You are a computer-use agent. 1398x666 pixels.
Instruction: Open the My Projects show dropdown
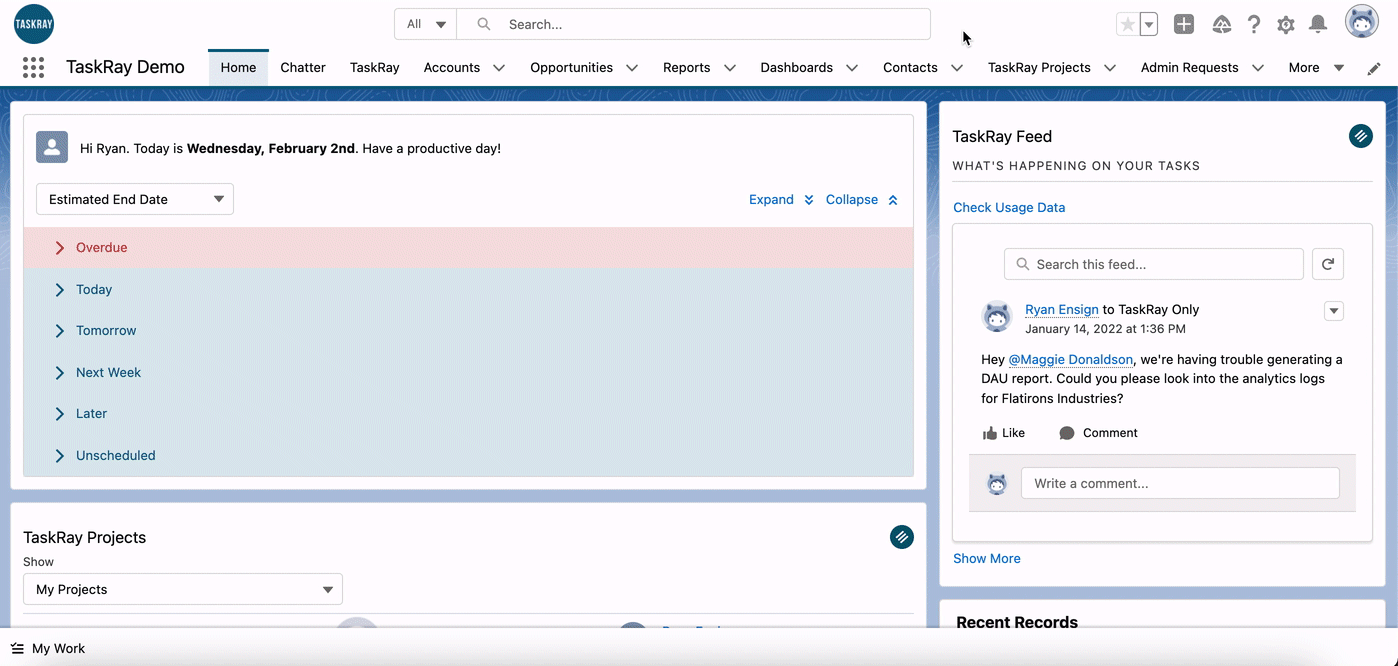[x=183, y=589]
